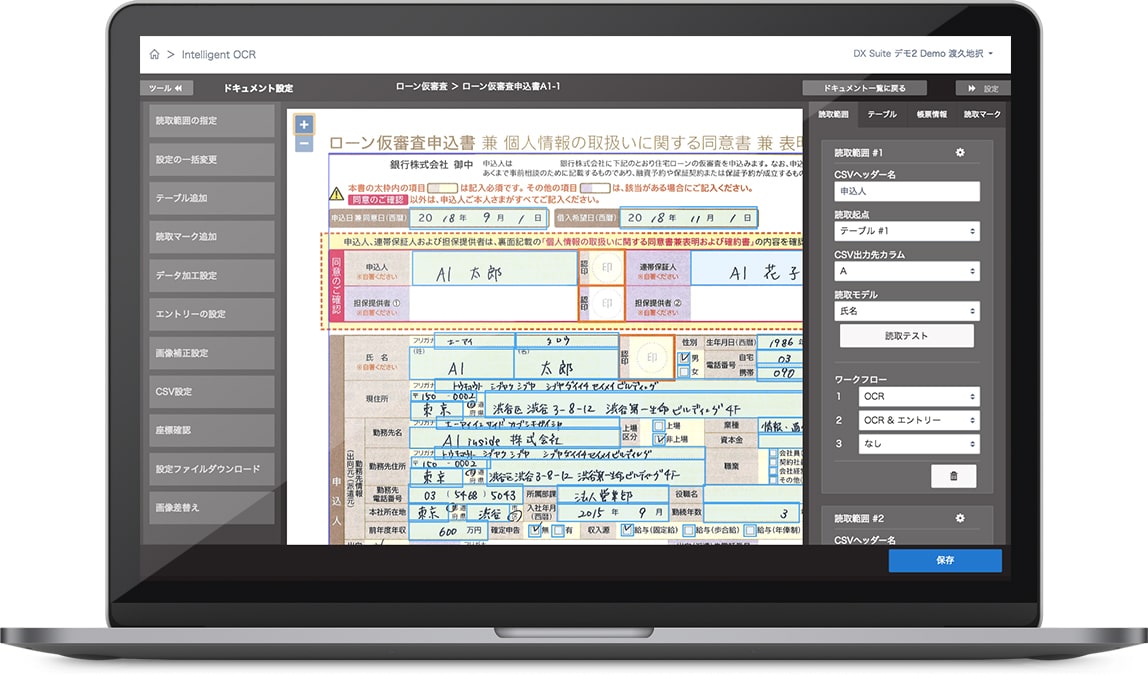Open データ加工設定 from the tools

click(212, 276)
